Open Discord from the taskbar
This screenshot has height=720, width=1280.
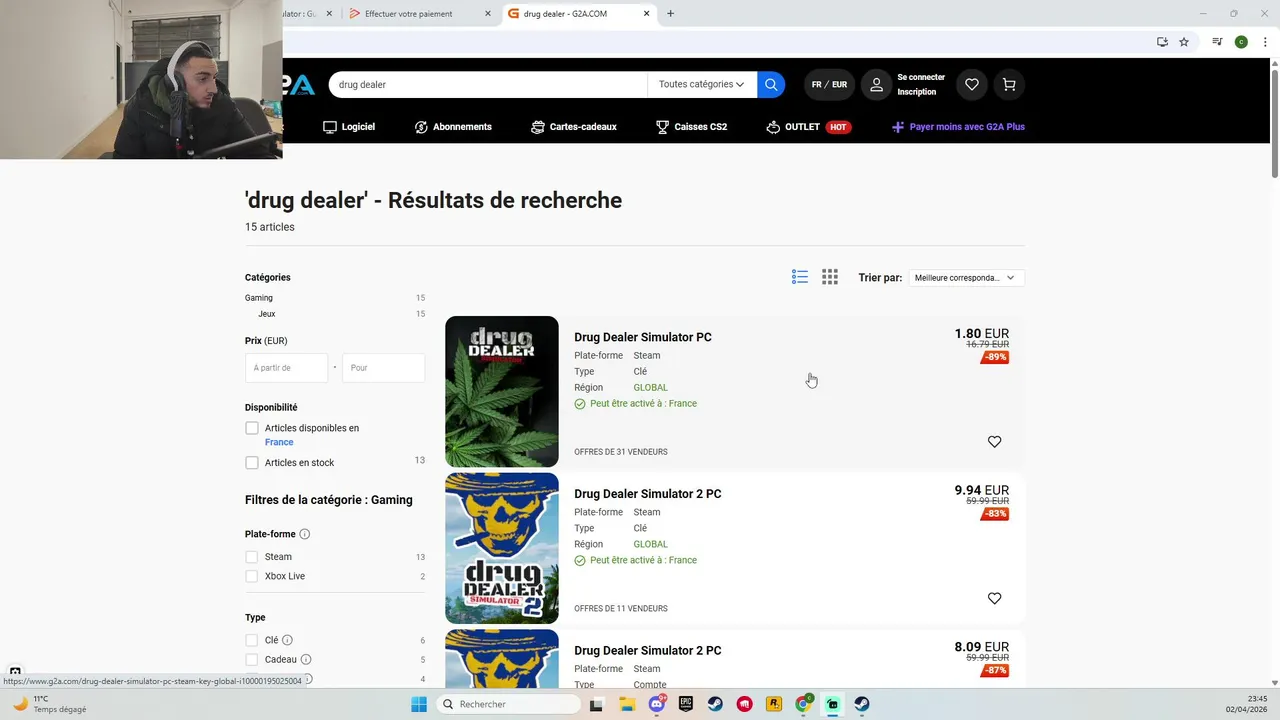point(657,704)
